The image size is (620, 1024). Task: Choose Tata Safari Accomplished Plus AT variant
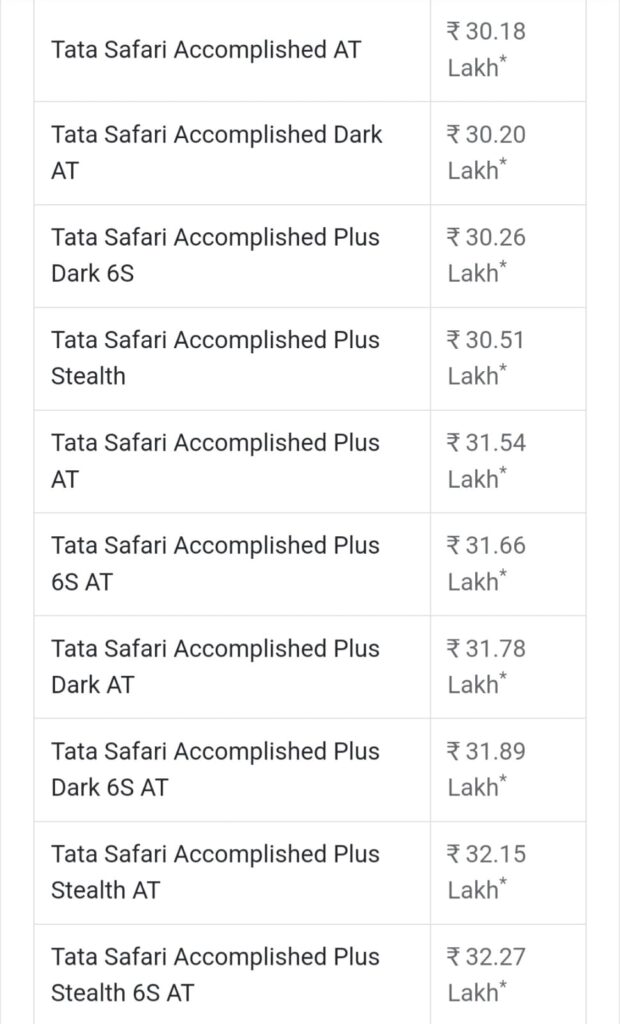click(215, 461)
